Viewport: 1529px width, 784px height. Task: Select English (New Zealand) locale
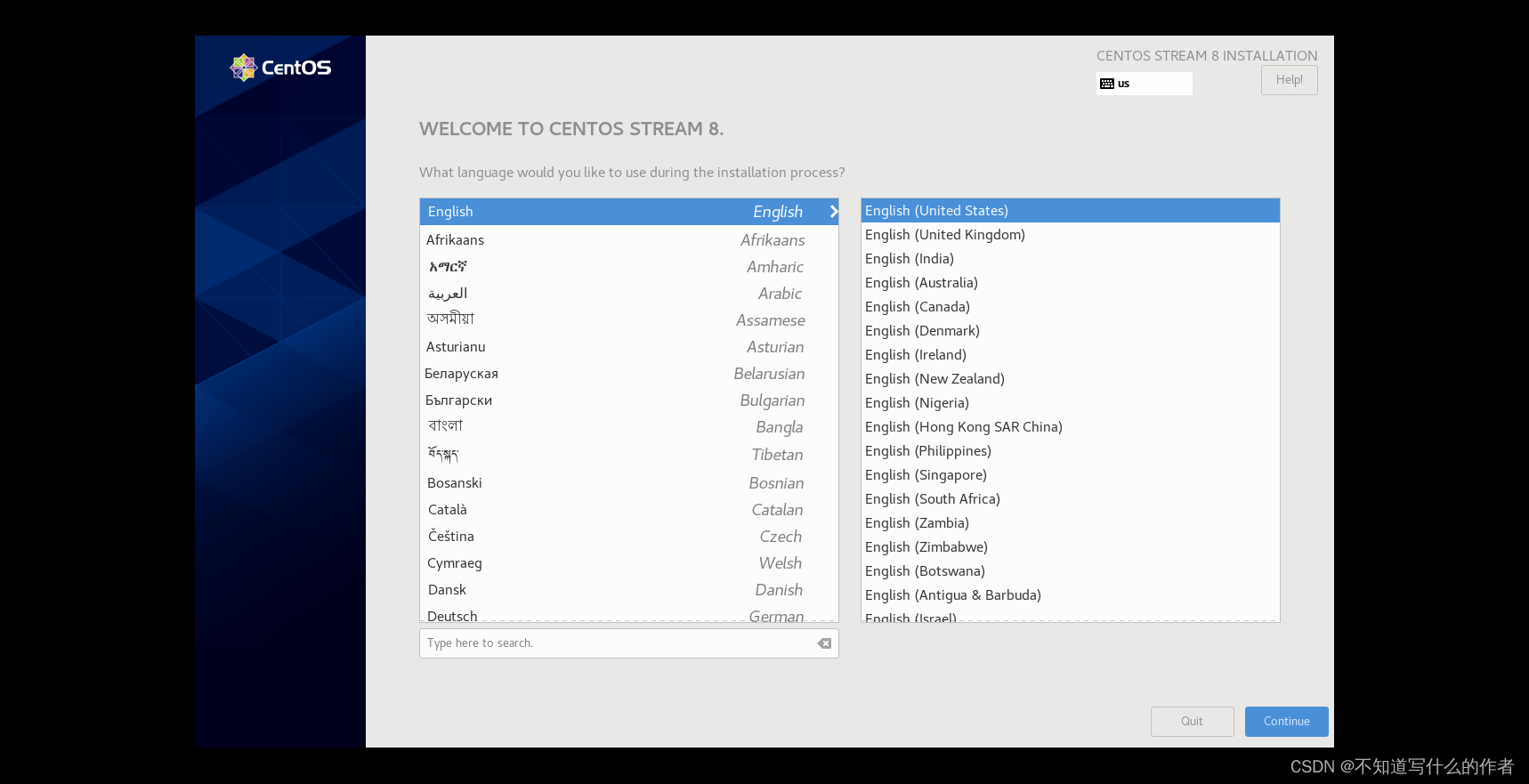tap(1070, 379)
